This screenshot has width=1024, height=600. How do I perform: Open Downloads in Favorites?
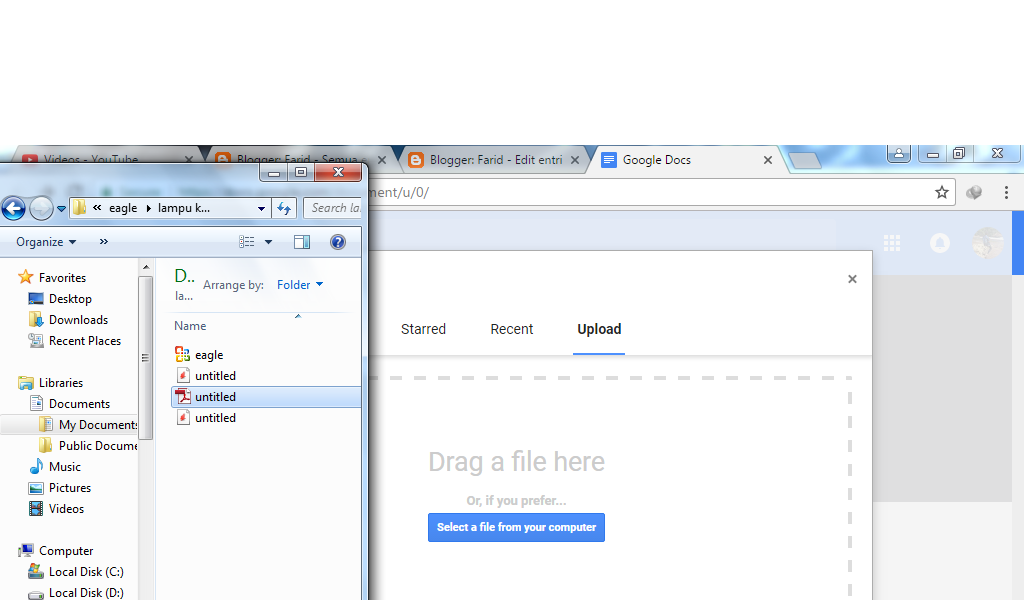78,319
